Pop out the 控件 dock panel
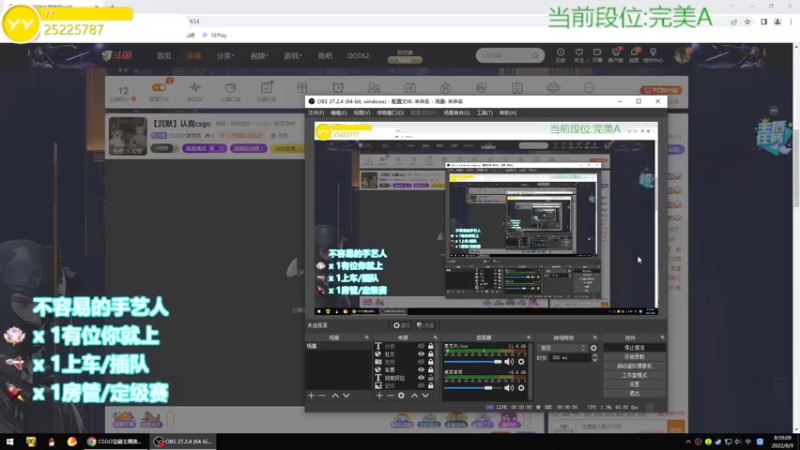Image resolution: width=800 pixels, height=450 pixels. (x=662, y=338)
